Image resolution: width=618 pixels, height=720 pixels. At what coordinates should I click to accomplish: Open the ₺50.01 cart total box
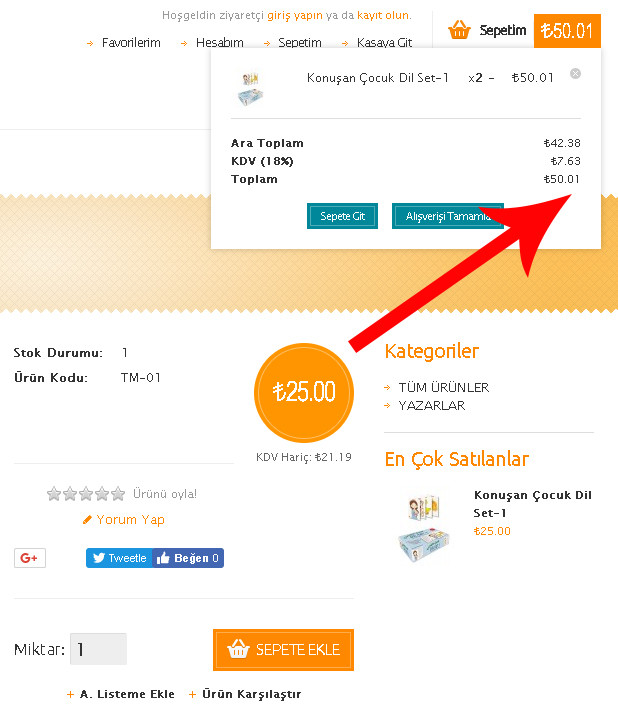tap(567, 31)
